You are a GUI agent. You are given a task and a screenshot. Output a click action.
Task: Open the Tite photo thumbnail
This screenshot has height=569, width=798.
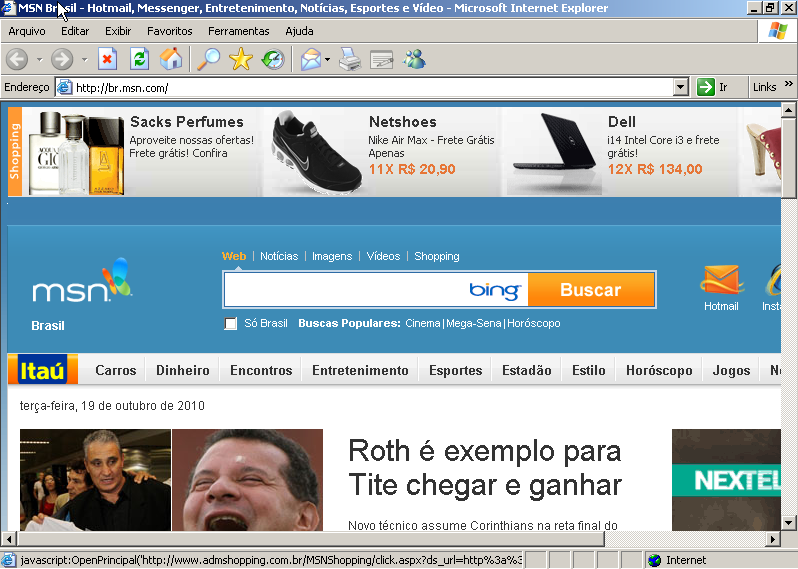point(95,480)
